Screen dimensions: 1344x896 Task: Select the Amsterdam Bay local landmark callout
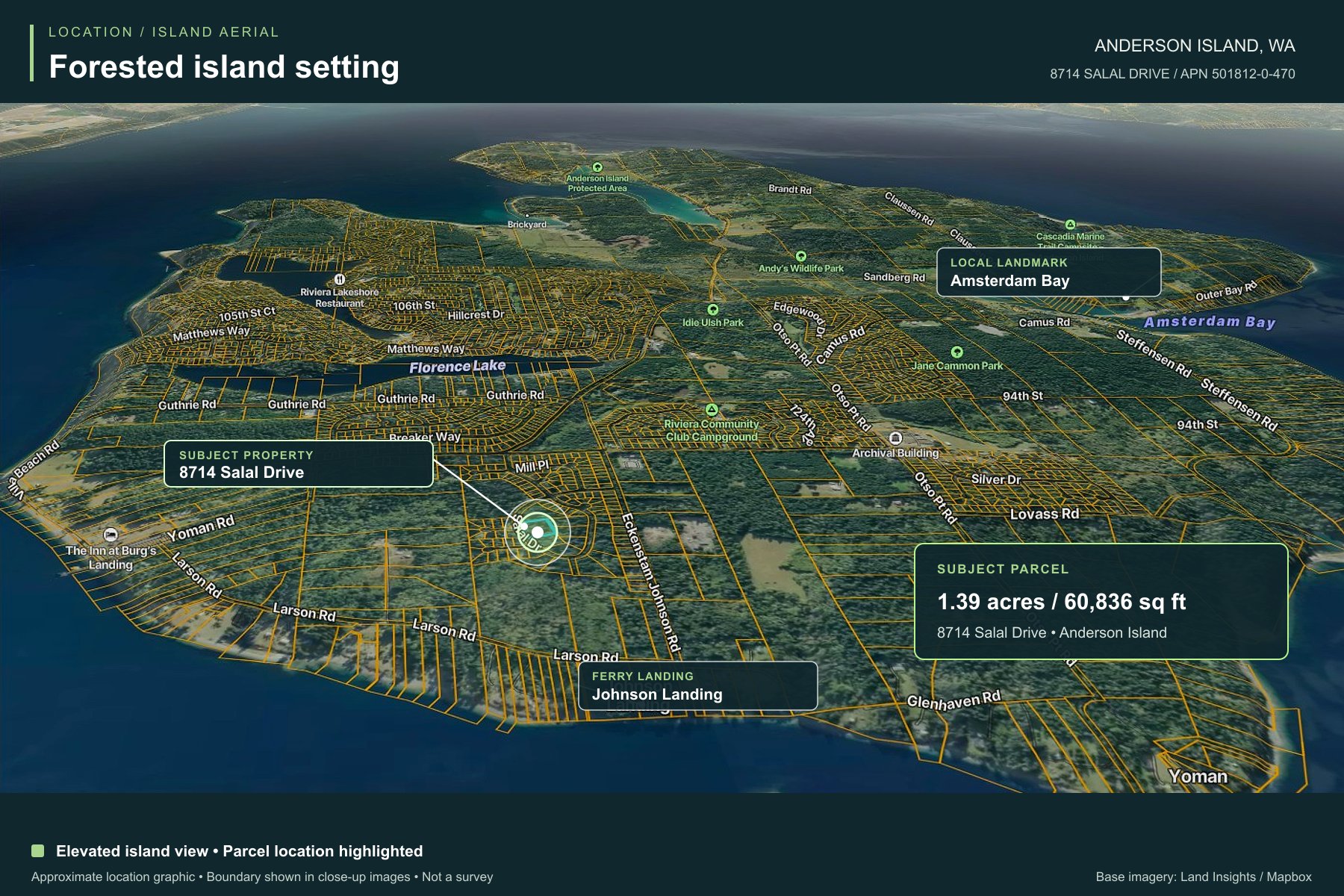(x=1049, y=272)
